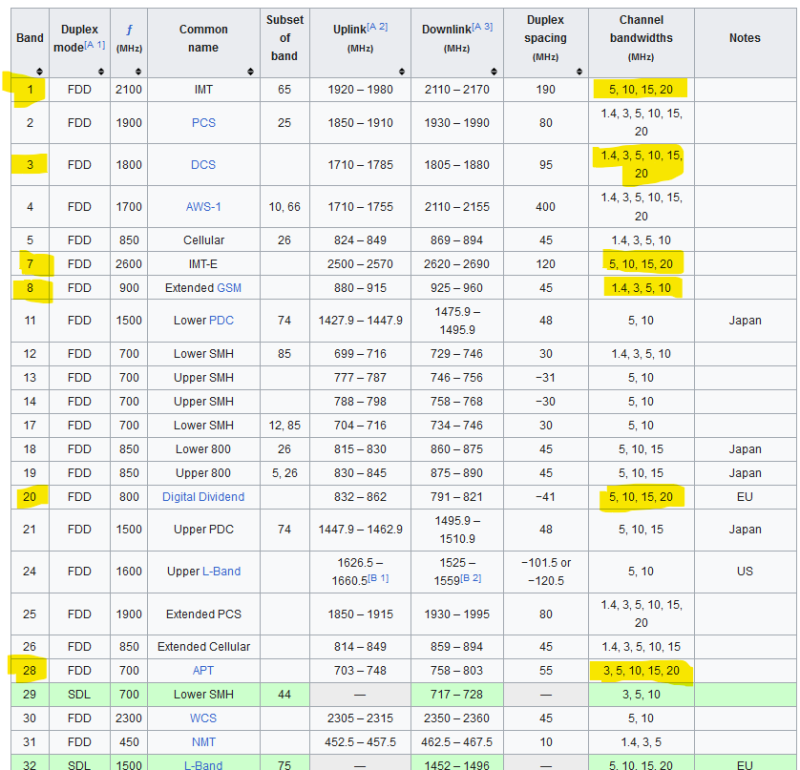Click the EU note in band 20 row
This screenshot has width=800, height=770.
tap(745, 497)
